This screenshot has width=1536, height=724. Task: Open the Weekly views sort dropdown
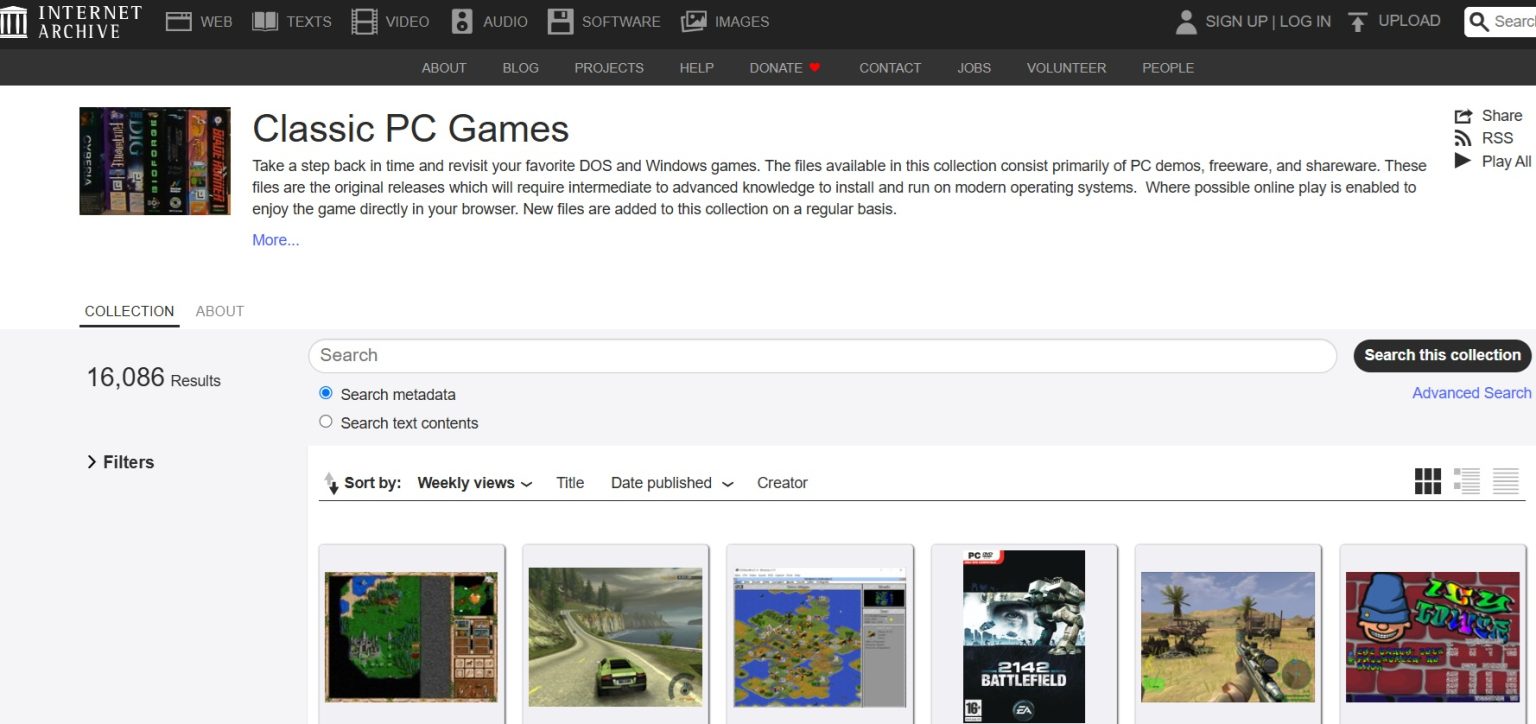[474, 482]
